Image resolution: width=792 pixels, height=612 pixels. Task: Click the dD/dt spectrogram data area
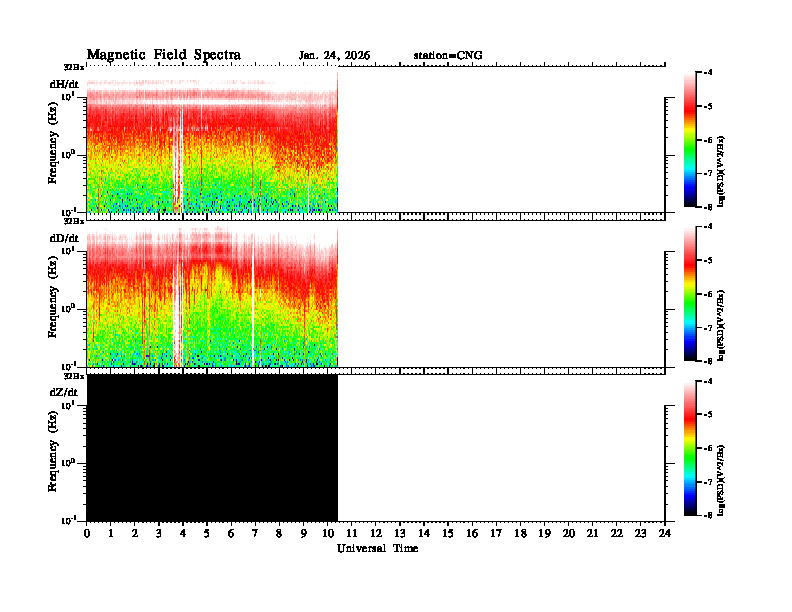pyautogui.click(x=212, y=296)
